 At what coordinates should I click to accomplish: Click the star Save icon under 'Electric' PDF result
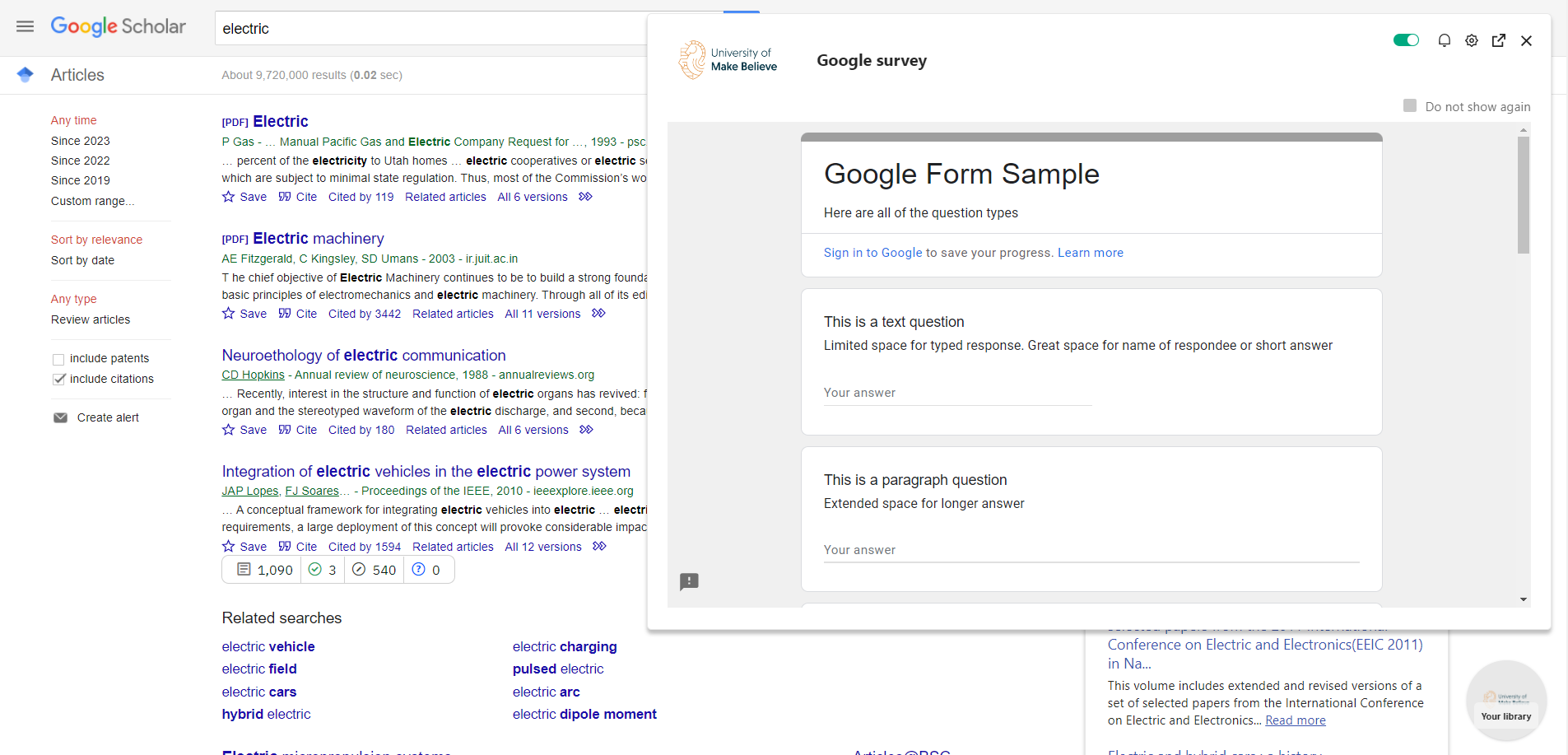(229, 197)
